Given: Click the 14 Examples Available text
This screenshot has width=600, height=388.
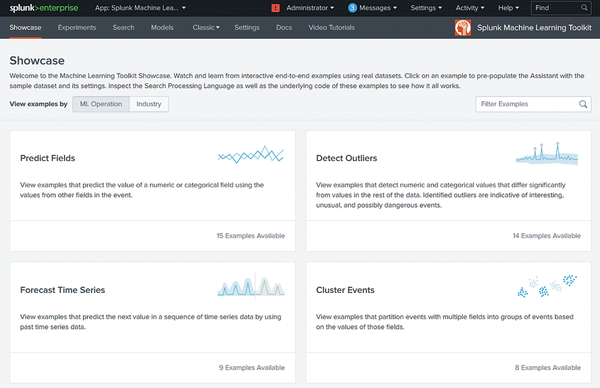Looking at the screenshot, I should 546,236.
